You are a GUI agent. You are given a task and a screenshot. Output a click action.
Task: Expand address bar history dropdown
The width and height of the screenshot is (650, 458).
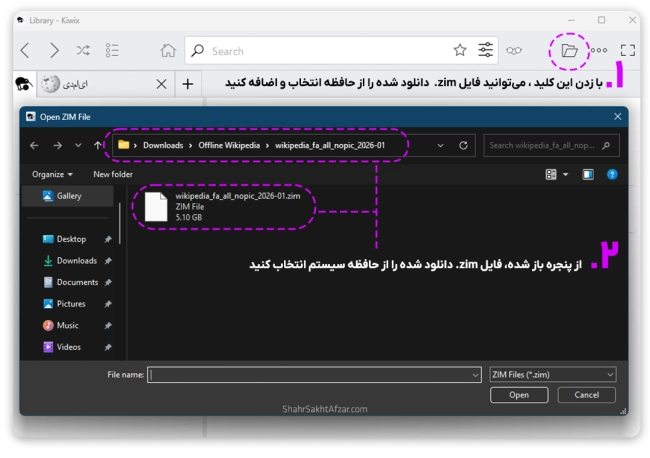coord(440,145)
